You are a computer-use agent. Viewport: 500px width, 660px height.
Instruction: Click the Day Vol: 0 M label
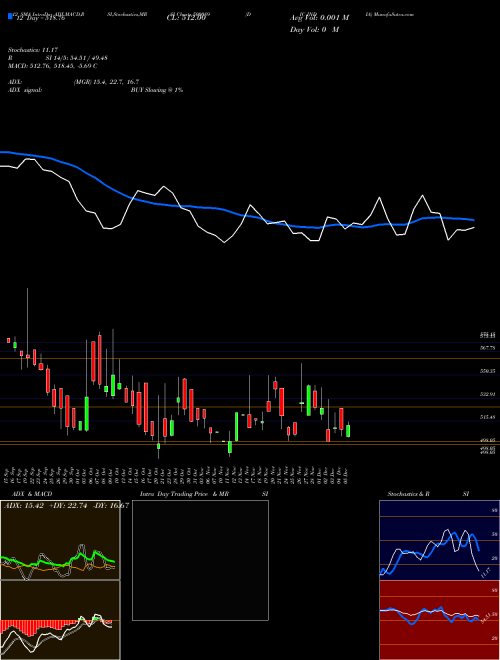(314, 29)
